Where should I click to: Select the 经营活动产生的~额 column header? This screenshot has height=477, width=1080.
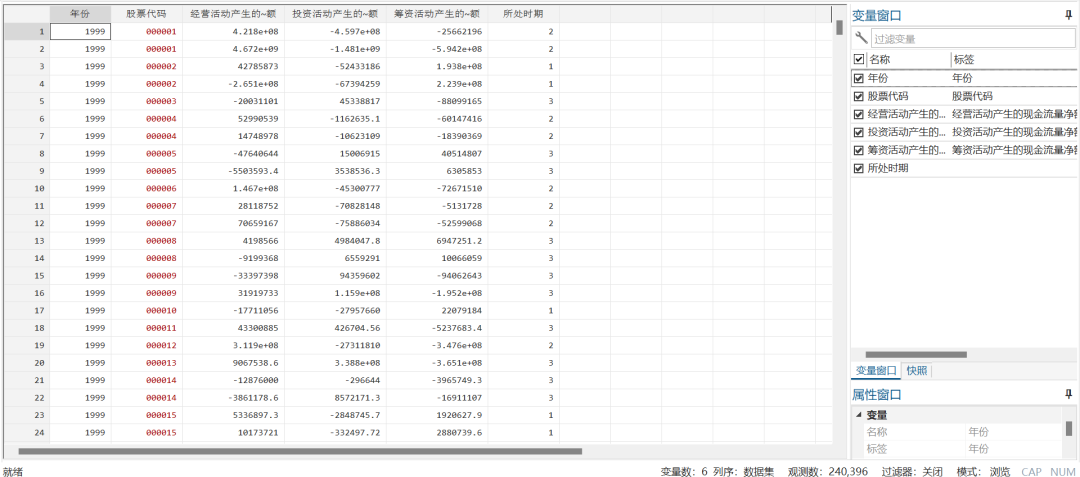pos(233,14)
